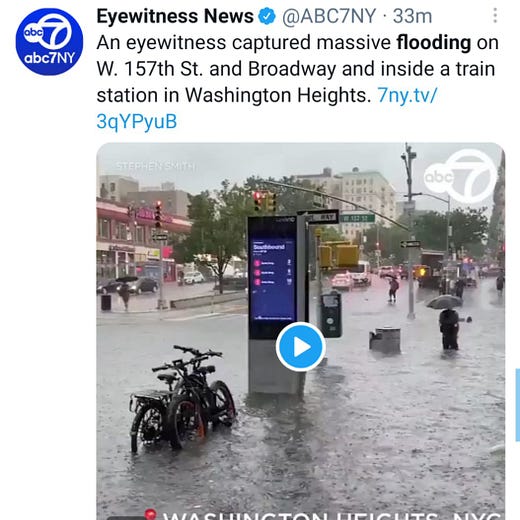
Task: Click the person holding umbrella in water
Action: [448, 321]
